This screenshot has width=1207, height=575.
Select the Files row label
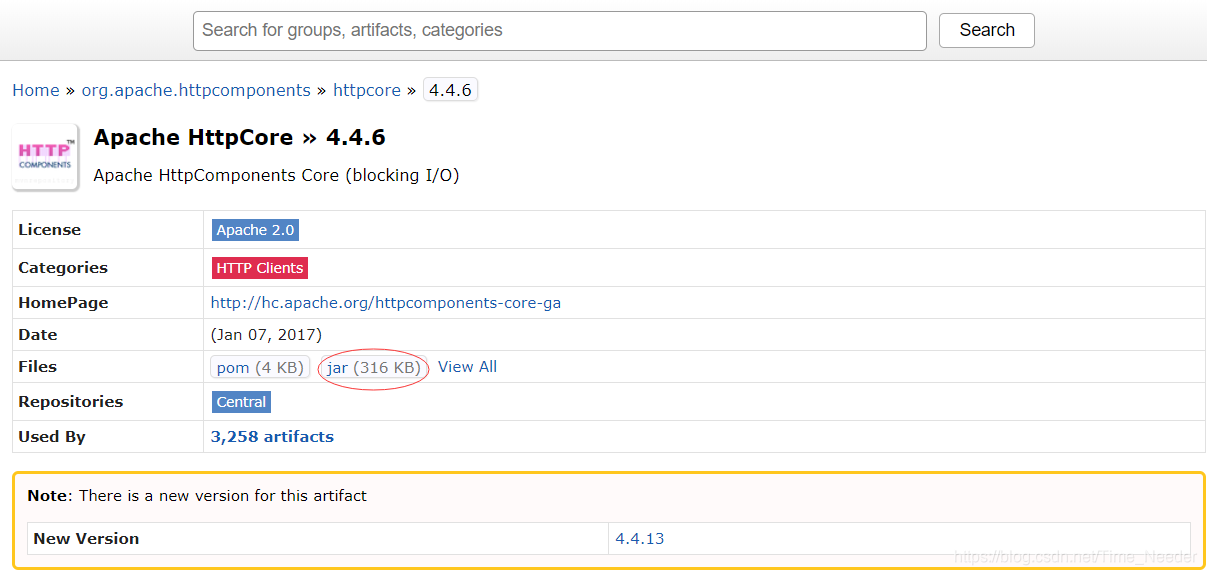click(38, 367)
